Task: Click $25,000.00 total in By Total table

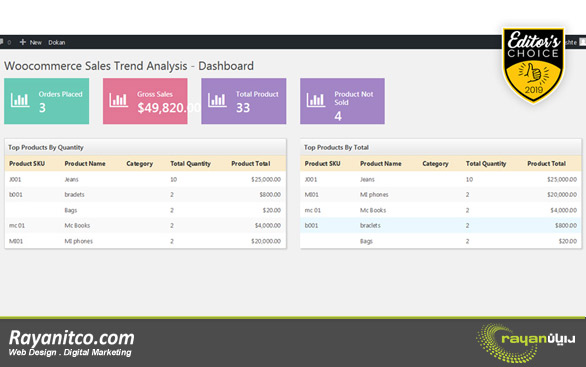Action: point(562,180)
